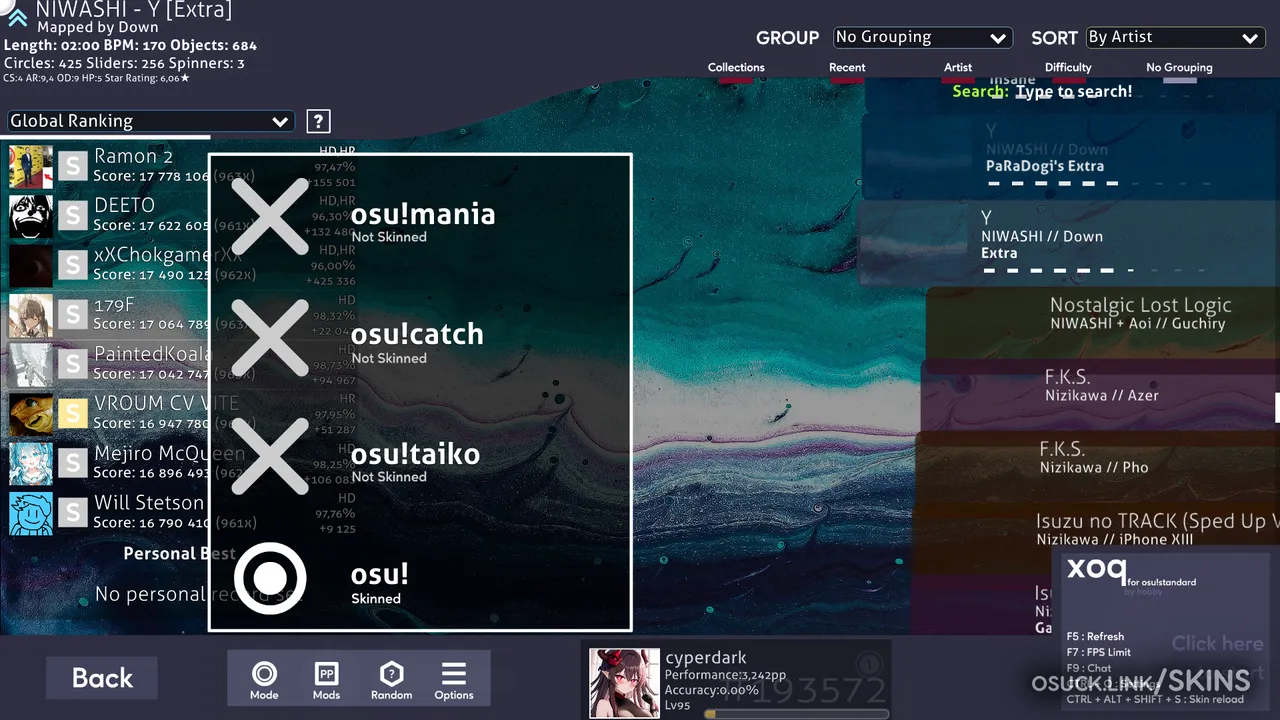The height and width of the screenshot is (720, 1280).
Task: Switch to the Collections tab
Action: (736, 68)
